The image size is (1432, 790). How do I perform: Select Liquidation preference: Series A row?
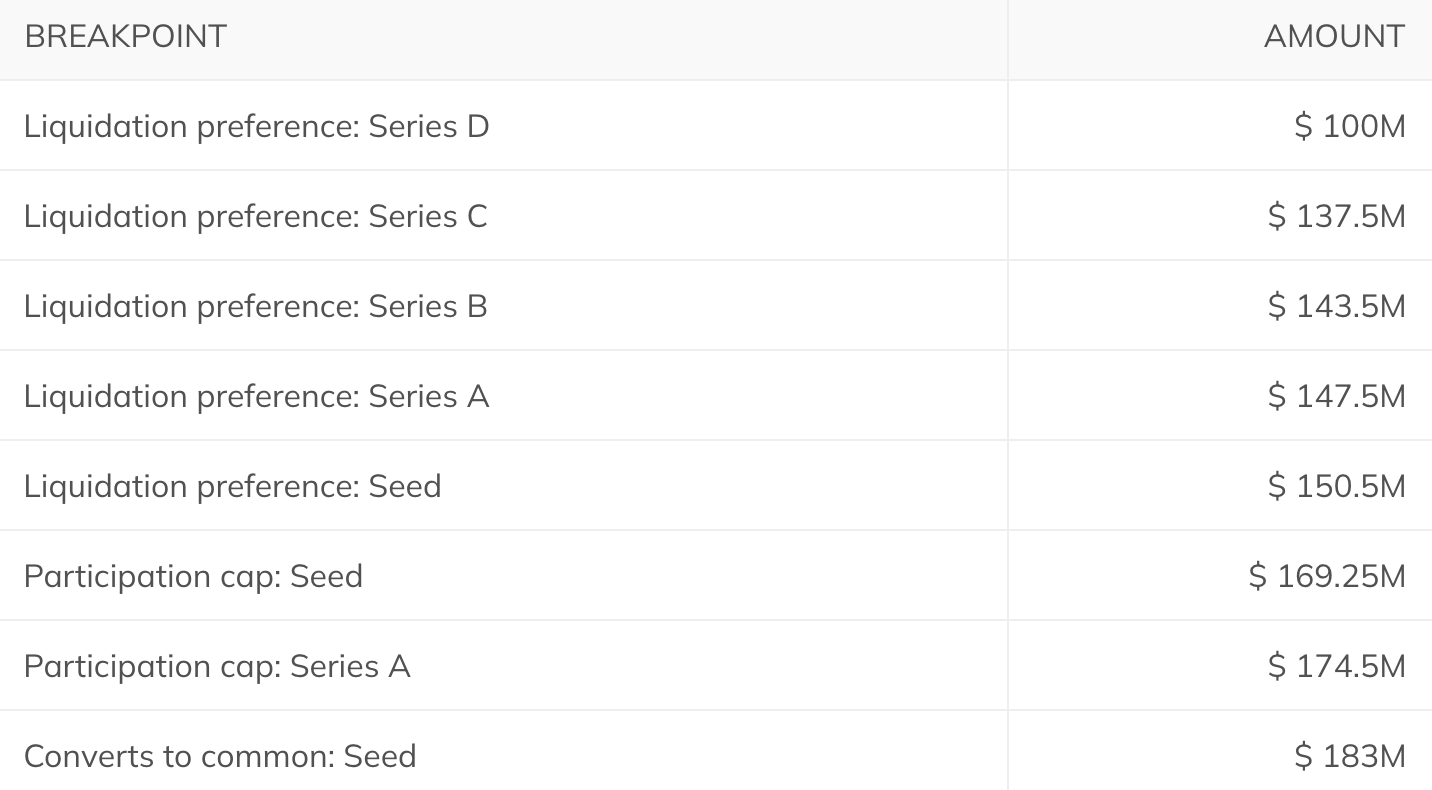click(x=716, y=395)
